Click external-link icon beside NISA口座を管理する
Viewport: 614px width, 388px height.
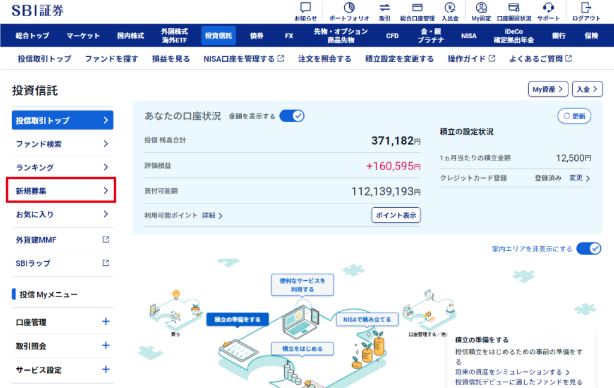point(281,58)
